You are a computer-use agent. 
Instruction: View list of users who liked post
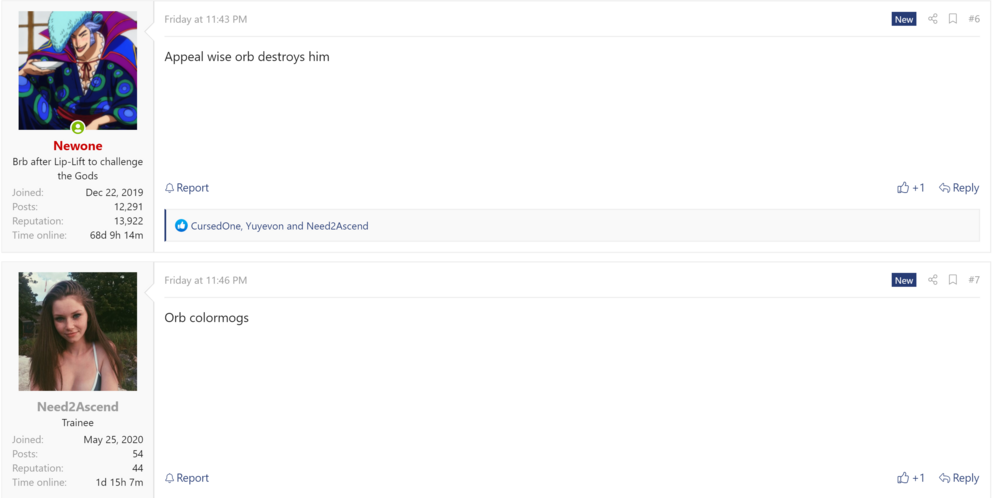tap(280, 226)
